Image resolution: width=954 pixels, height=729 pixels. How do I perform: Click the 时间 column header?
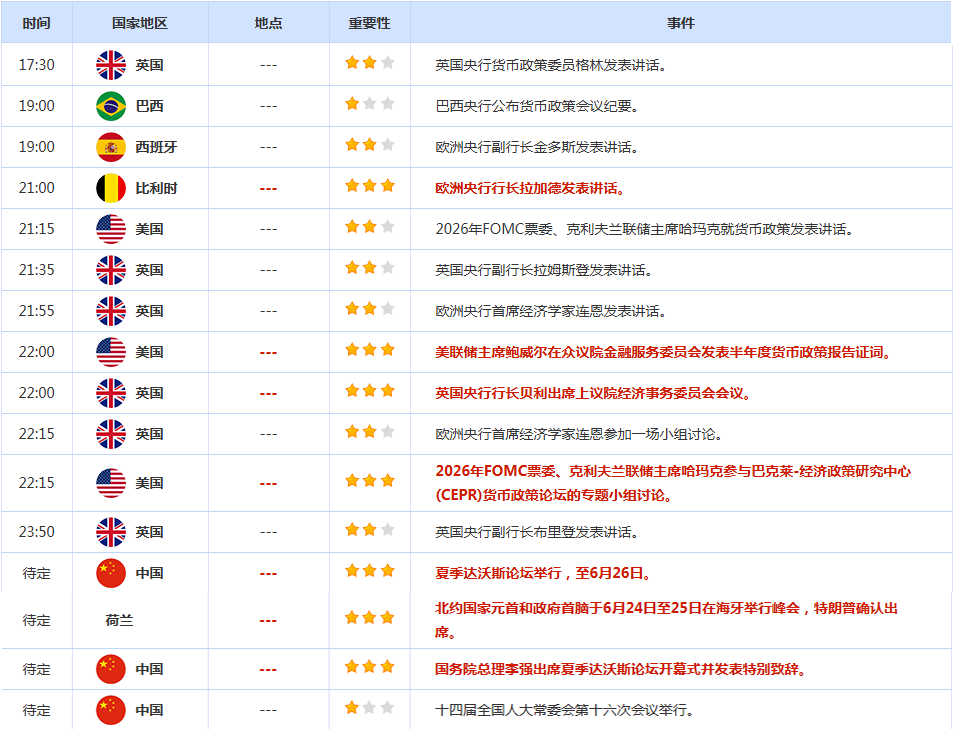37,23
